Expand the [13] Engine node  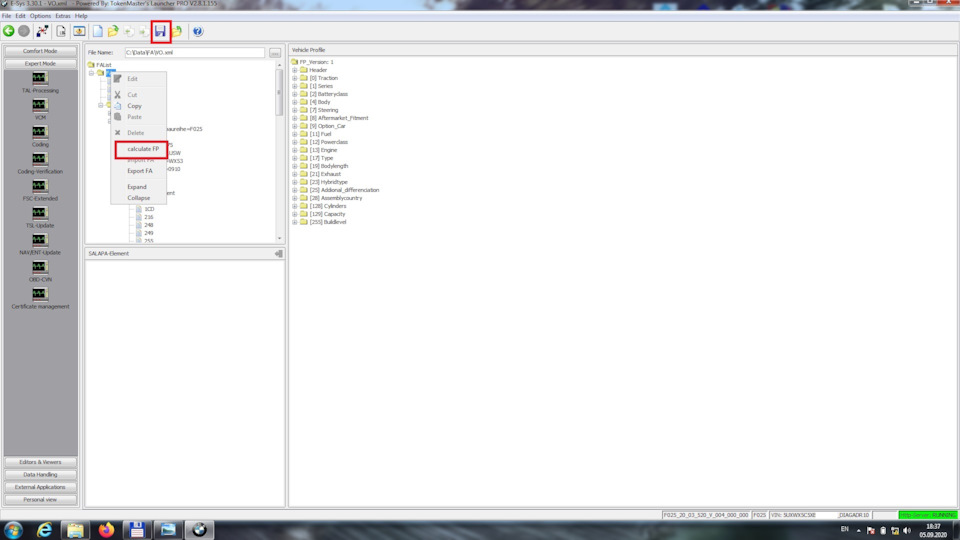(294, 150)
